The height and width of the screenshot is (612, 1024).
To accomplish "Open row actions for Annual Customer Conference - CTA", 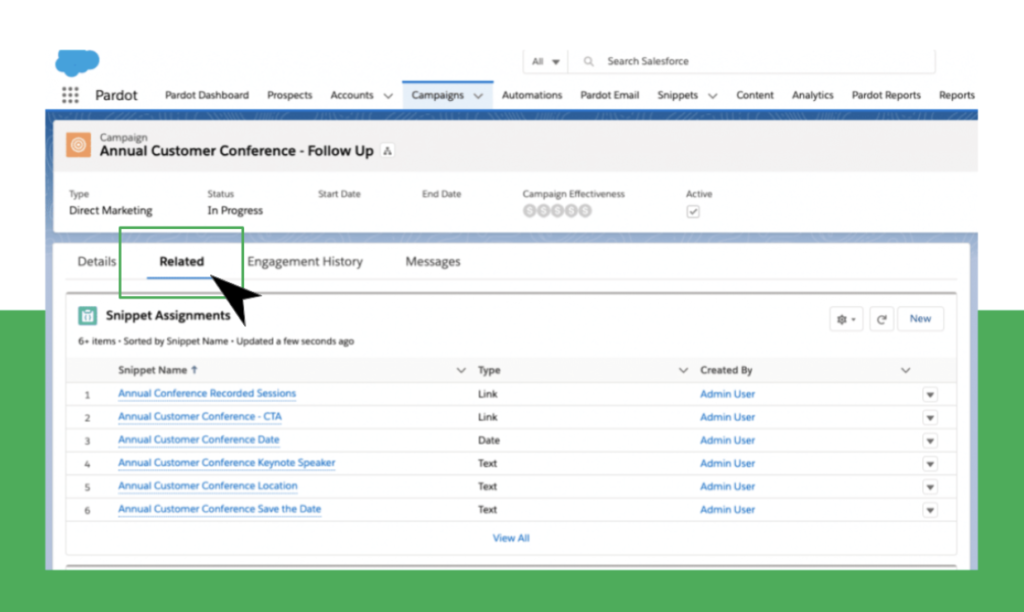I will [930, 417].
